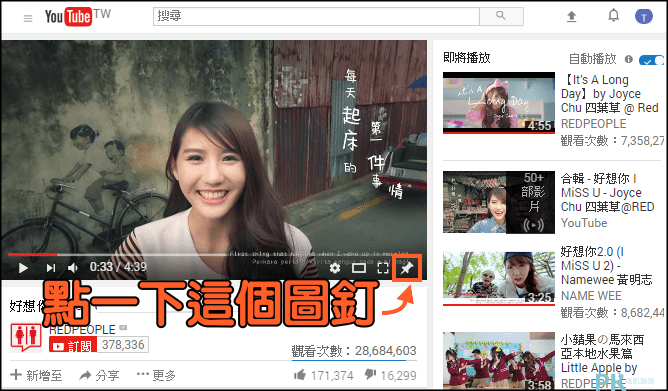The height and width of the screenshot is (391, 668).
Task: Open 小蘋果の馬來西亞本地水果篇 title
Action: click(x=602, y=354)
